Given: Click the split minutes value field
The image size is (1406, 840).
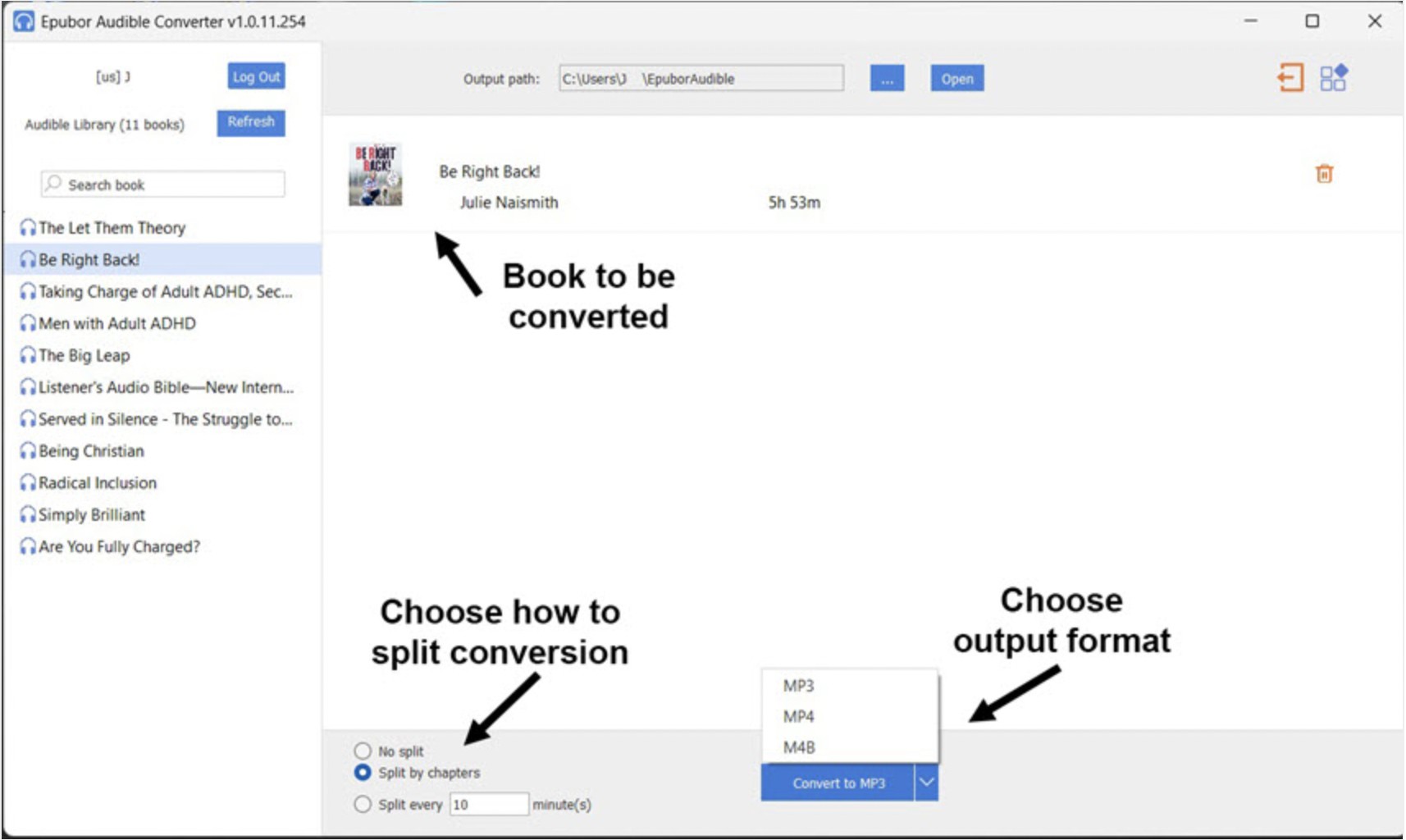Looking at the screenshot, I should click(x=489, y=804).
